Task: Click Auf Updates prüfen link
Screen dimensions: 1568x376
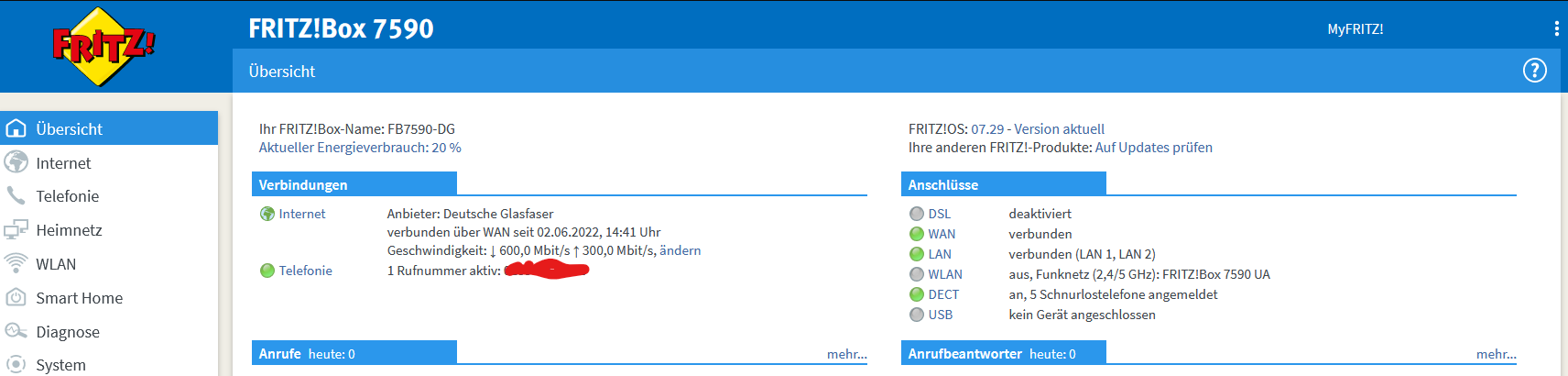Action: (x=1154, y=148)
